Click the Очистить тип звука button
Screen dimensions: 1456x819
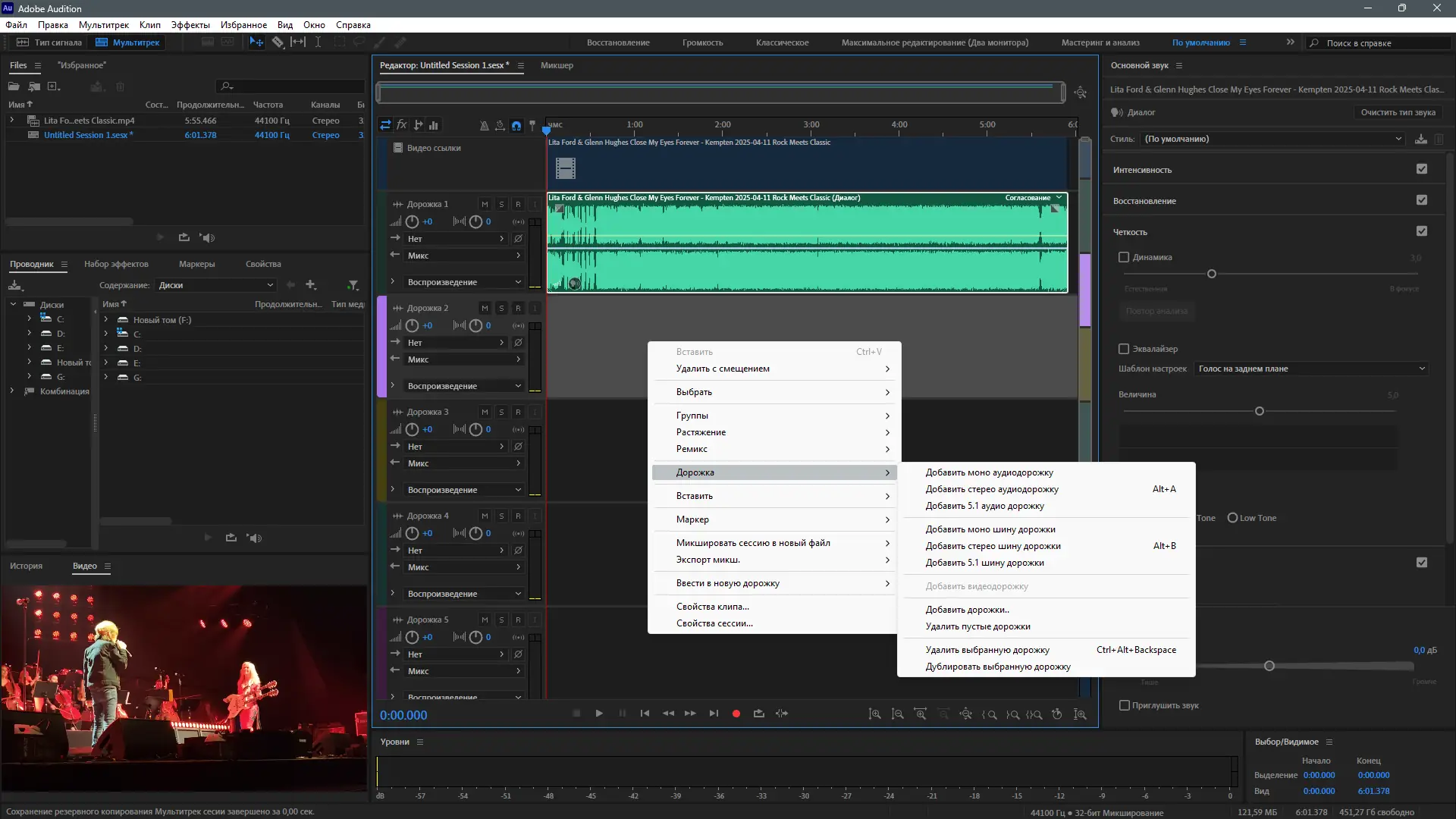[1398, 112]
